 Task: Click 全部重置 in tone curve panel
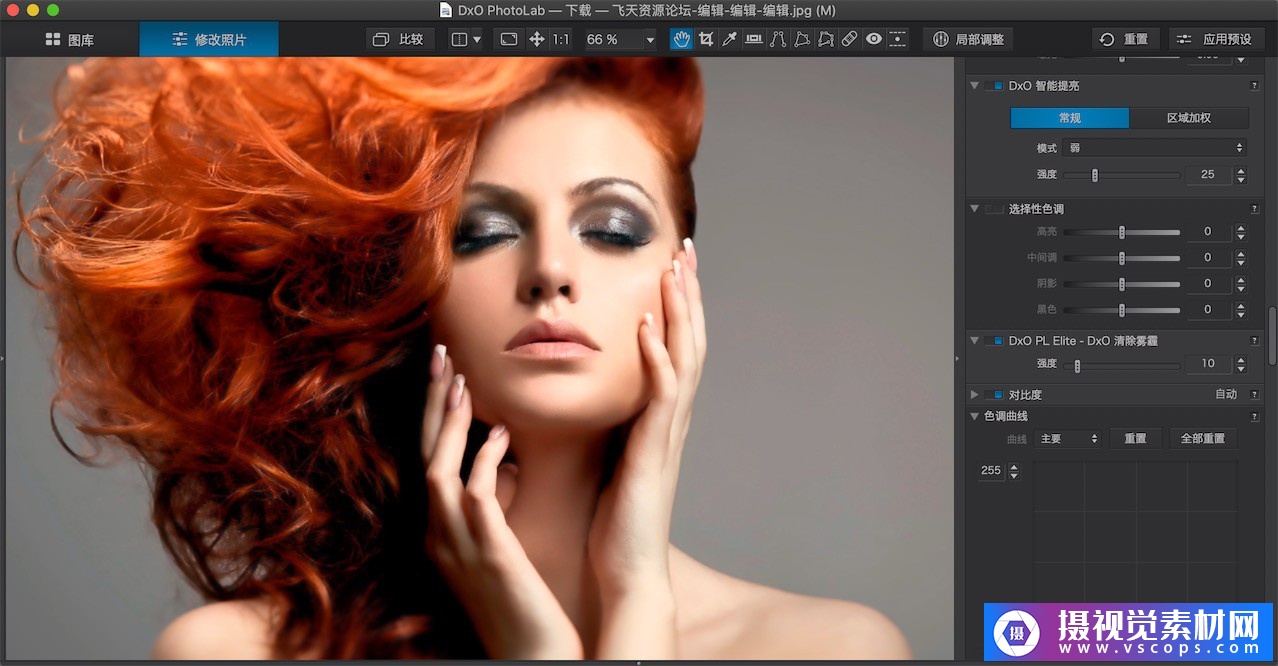pos(1203,439)
